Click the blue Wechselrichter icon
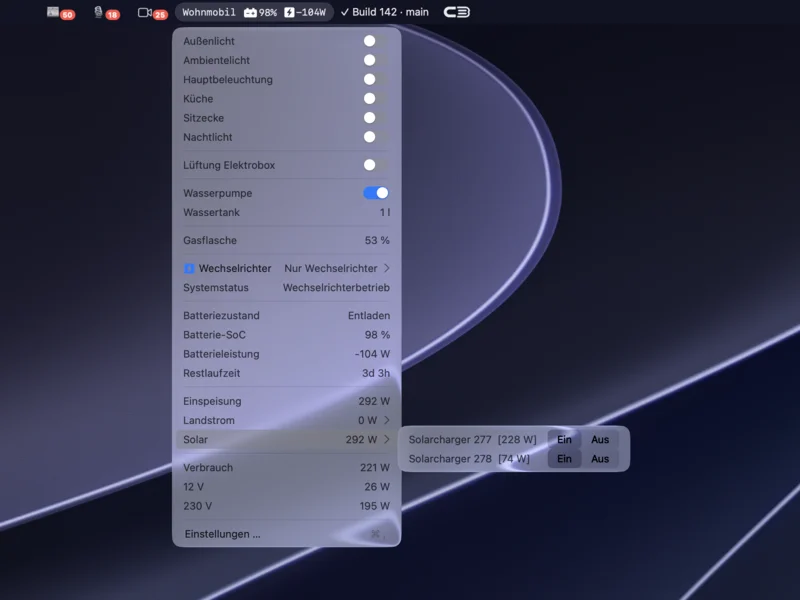800x600 pixels. click(x=189, y=268)
